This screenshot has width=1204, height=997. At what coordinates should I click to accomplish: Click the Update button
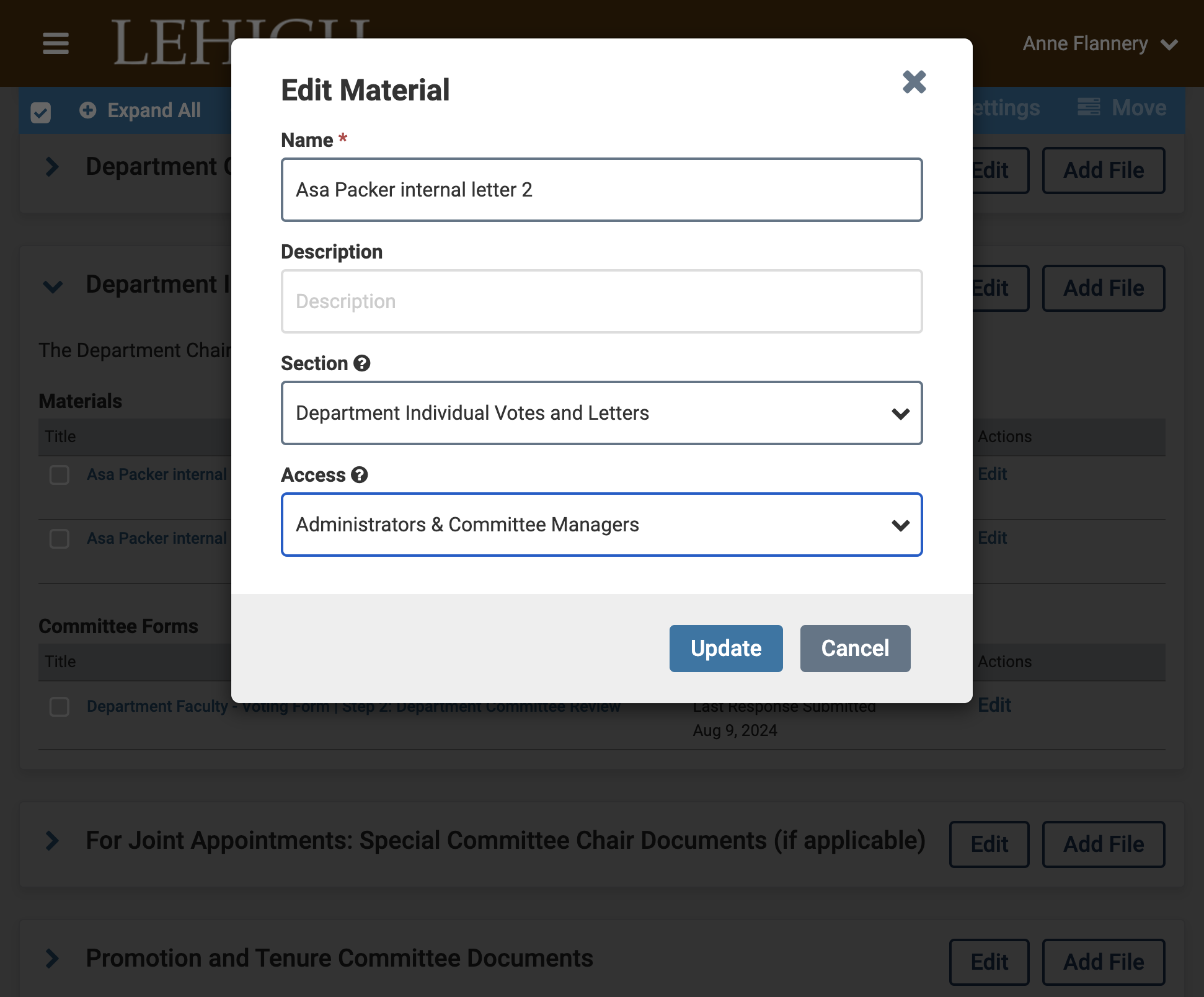click(x=726, y=649)
